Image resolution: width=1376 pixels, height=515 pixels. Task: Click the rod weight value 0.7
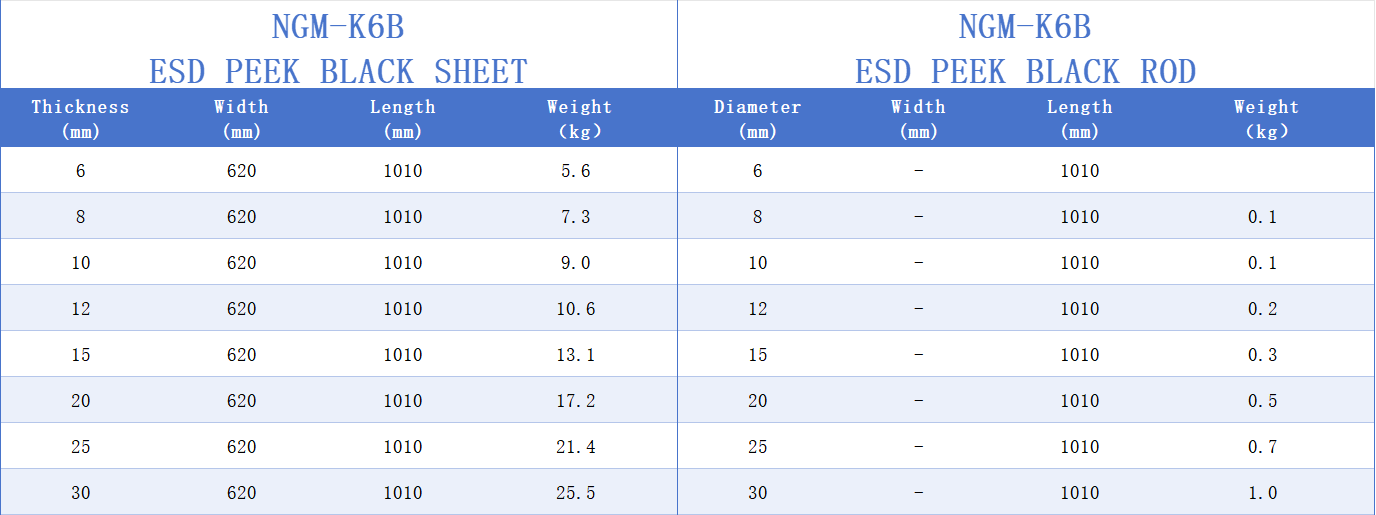[x=1263, y=447]
